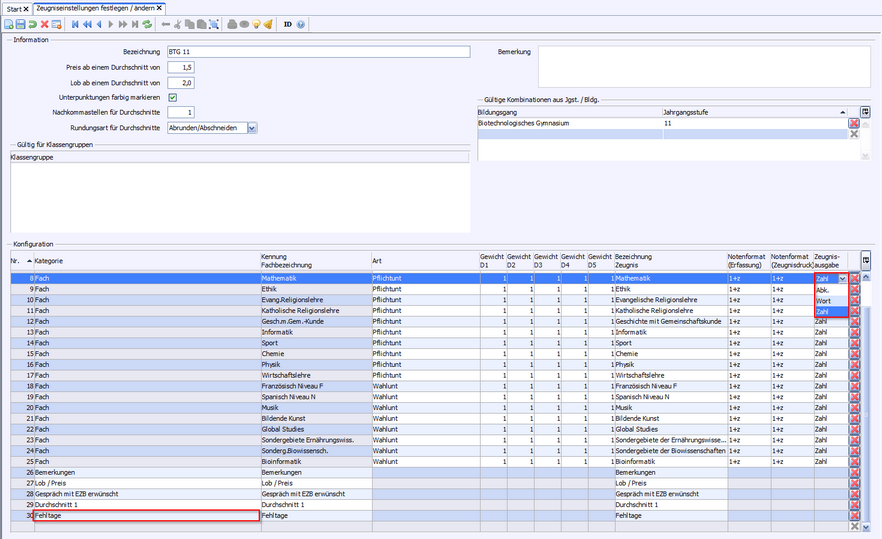Click the light bulb toolbar icon
Screen dimensions: 882x539
(256, 24)
